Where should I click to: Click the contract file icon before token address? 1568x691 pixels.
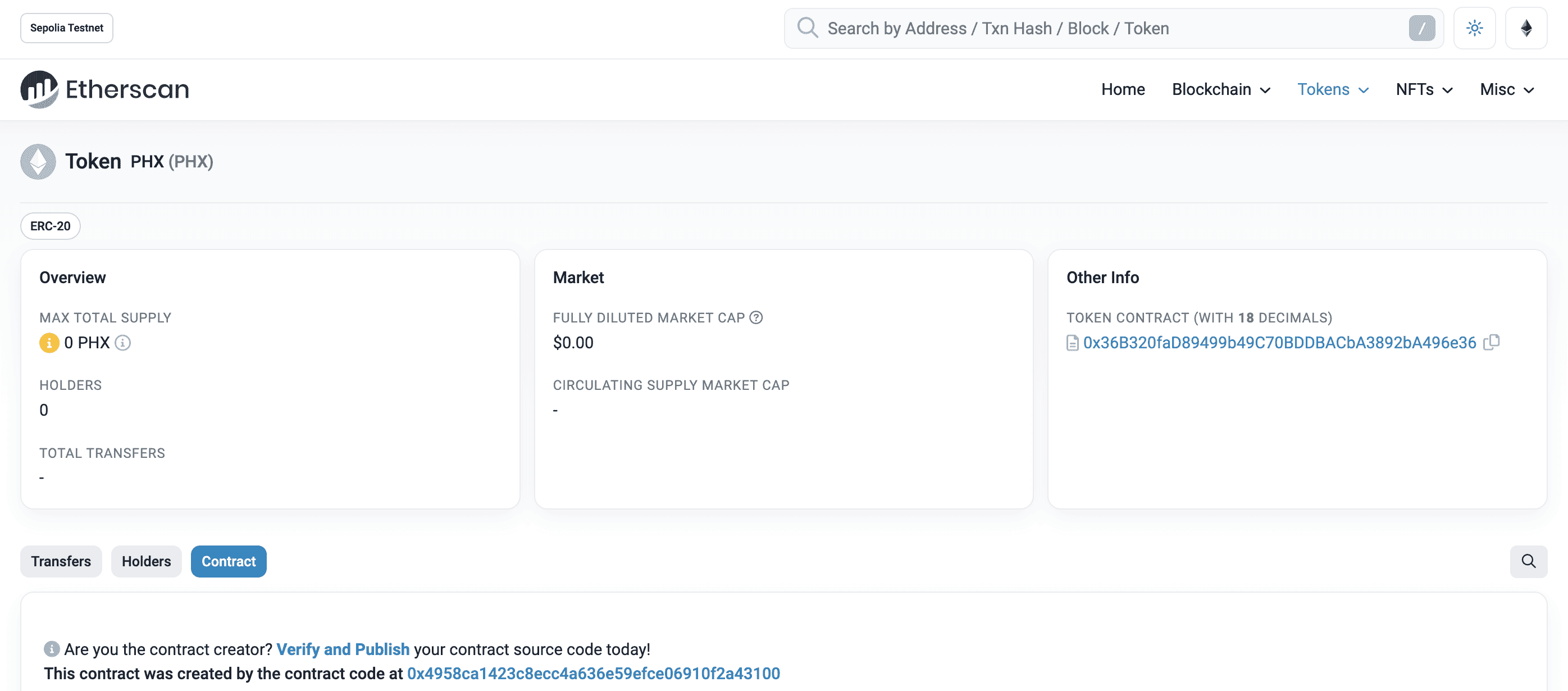tap(1073, 343)
